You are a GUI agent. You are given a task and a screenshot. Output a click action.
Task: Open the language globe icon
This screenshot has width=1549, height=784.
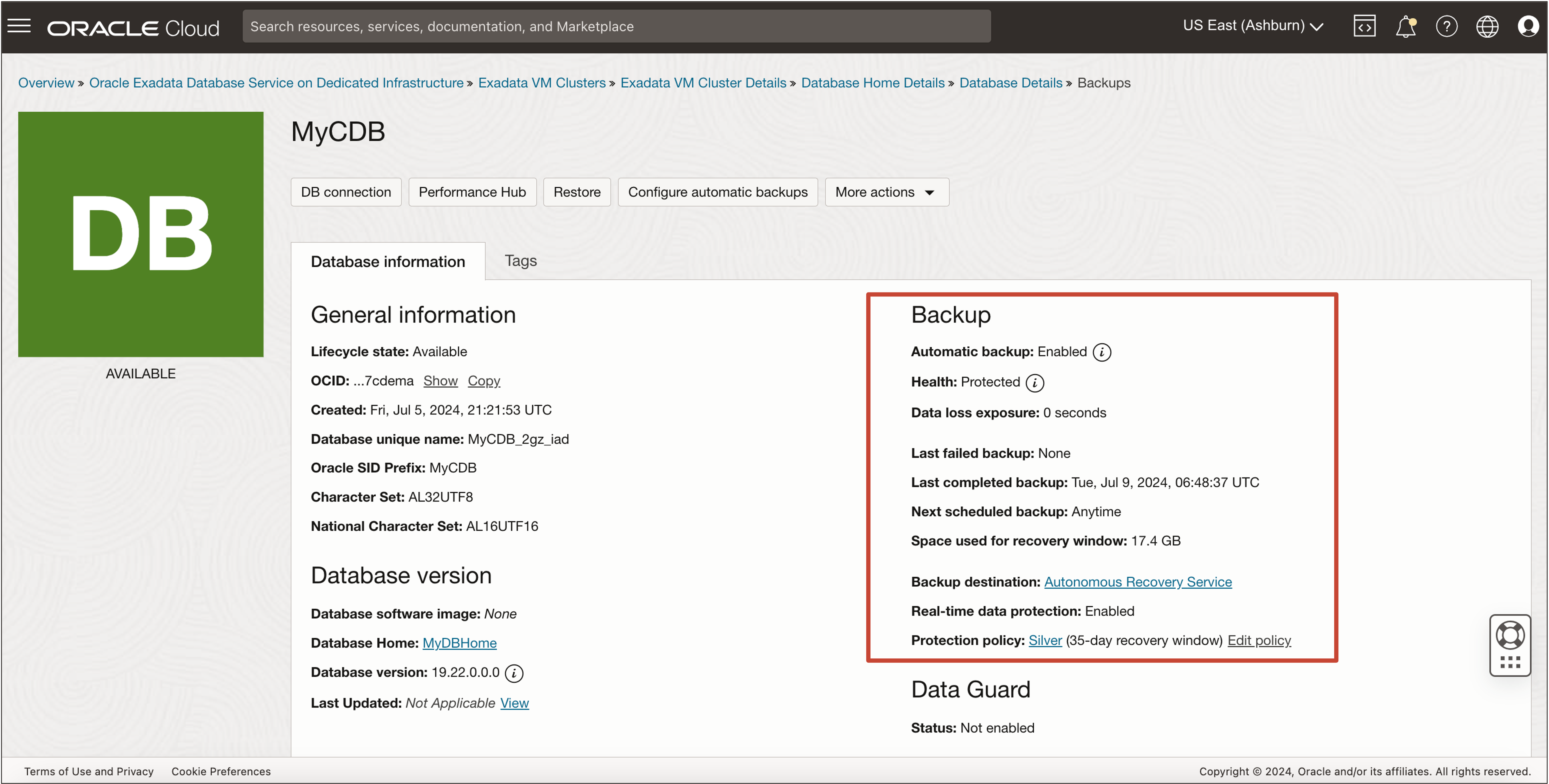[1486, 27]
